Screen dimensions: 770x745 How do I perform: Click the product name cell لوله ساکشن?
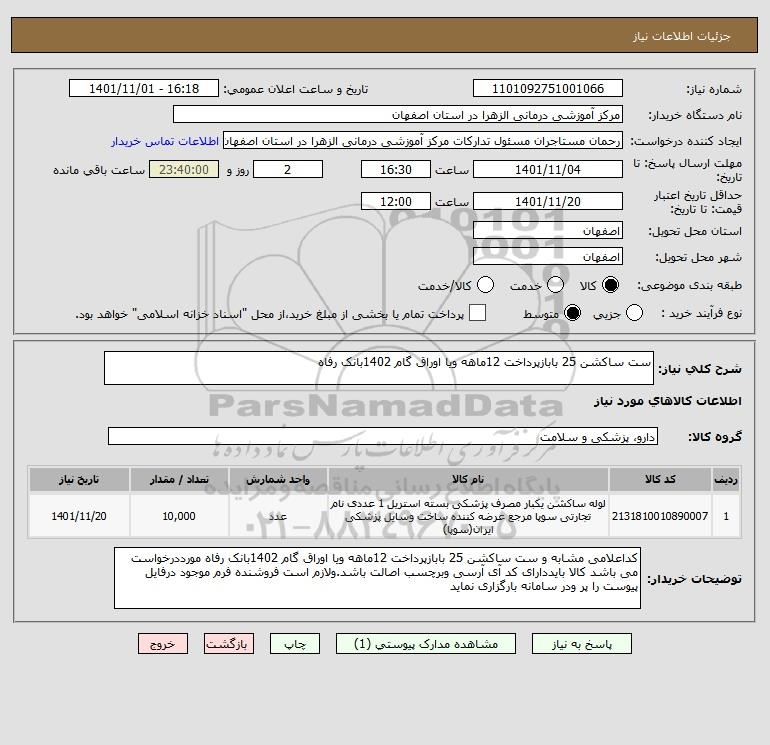point(468,516)
